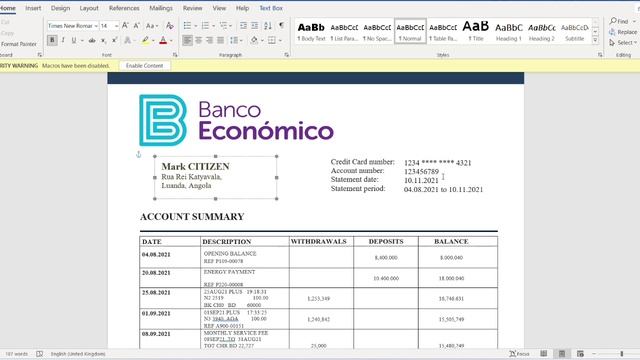The height and width of the screenshot is (360, 640).
Task: Apply text highlight color marker
Action: [x=145, y=40]
